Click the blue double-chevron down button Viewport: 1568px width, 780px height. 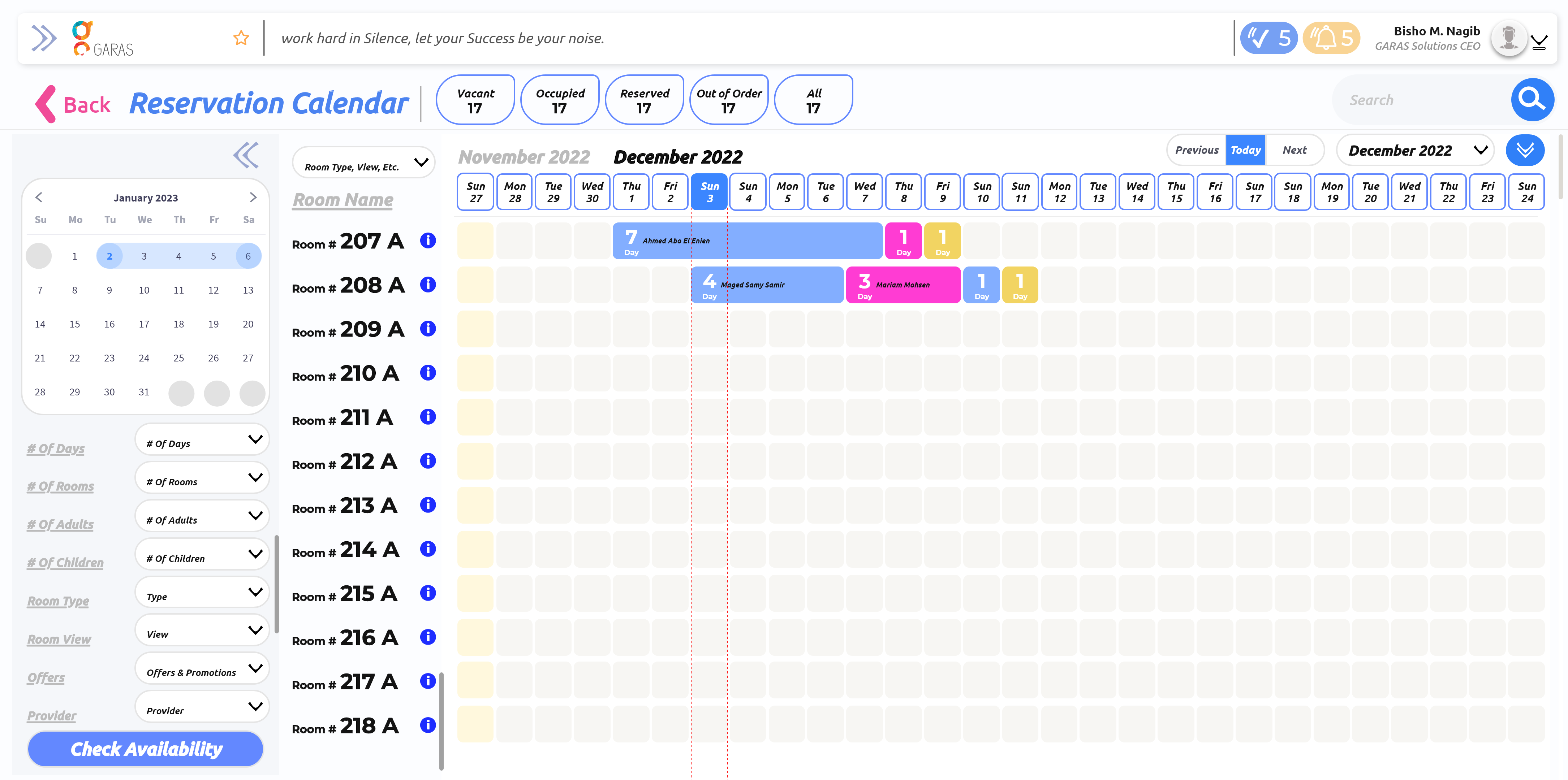(1525, 150)
